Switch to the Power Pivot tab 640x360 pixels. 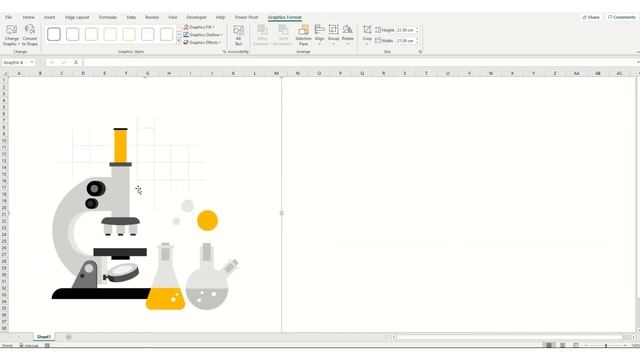[246, 17]
